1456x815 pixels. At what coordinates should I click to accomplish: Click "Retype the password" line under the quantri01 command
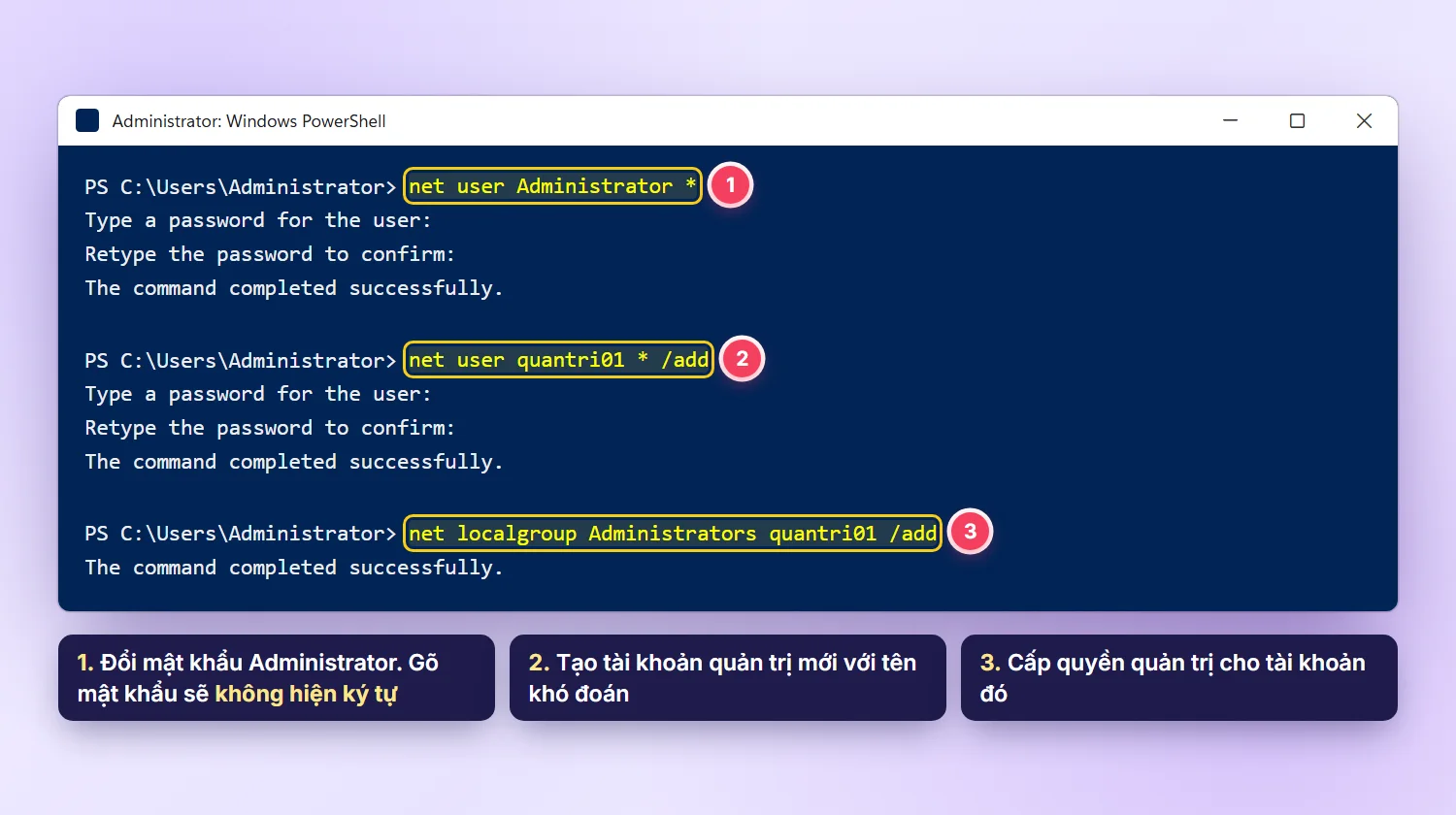(x=270, y=428)
